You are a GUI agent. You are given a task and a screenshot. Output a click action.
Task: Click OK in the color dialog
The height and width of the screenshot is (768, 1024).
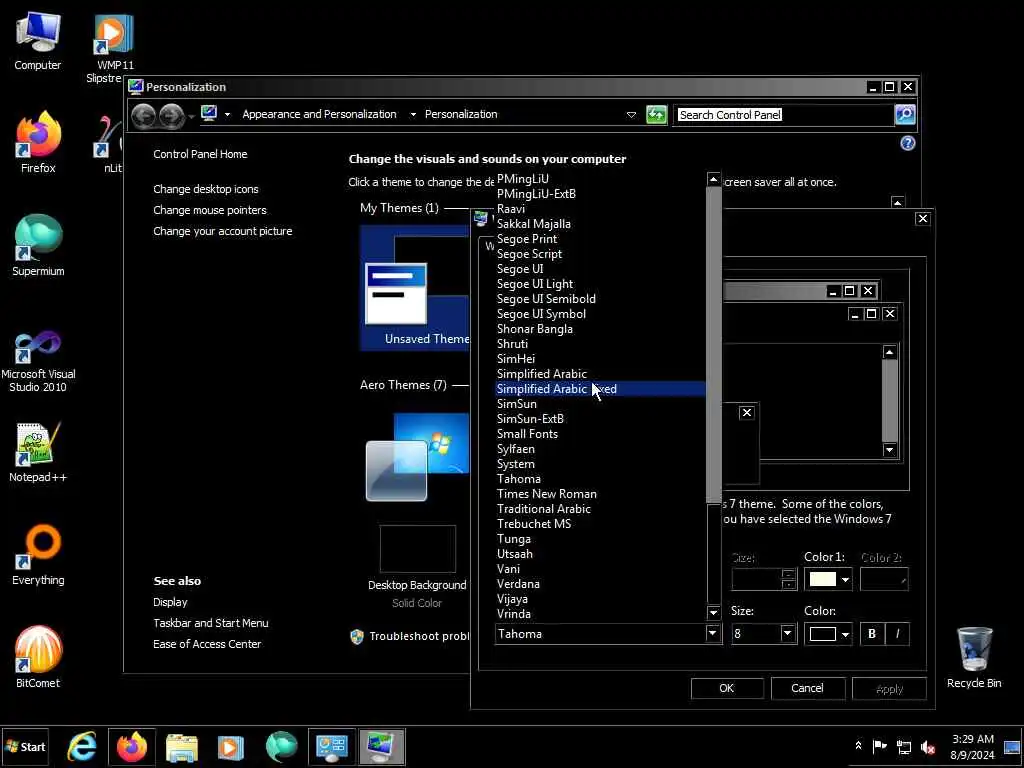[x=727, y=688]
